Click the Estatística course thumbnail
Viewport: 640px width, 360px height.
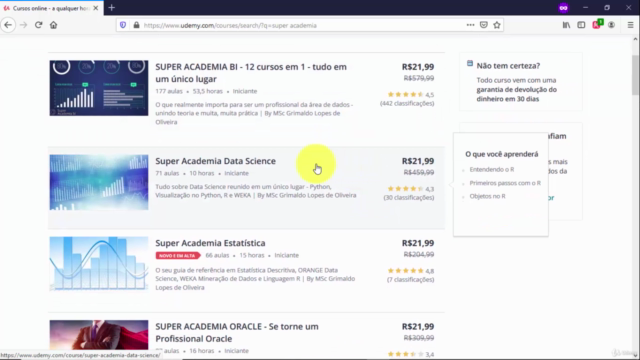[99, 264]
